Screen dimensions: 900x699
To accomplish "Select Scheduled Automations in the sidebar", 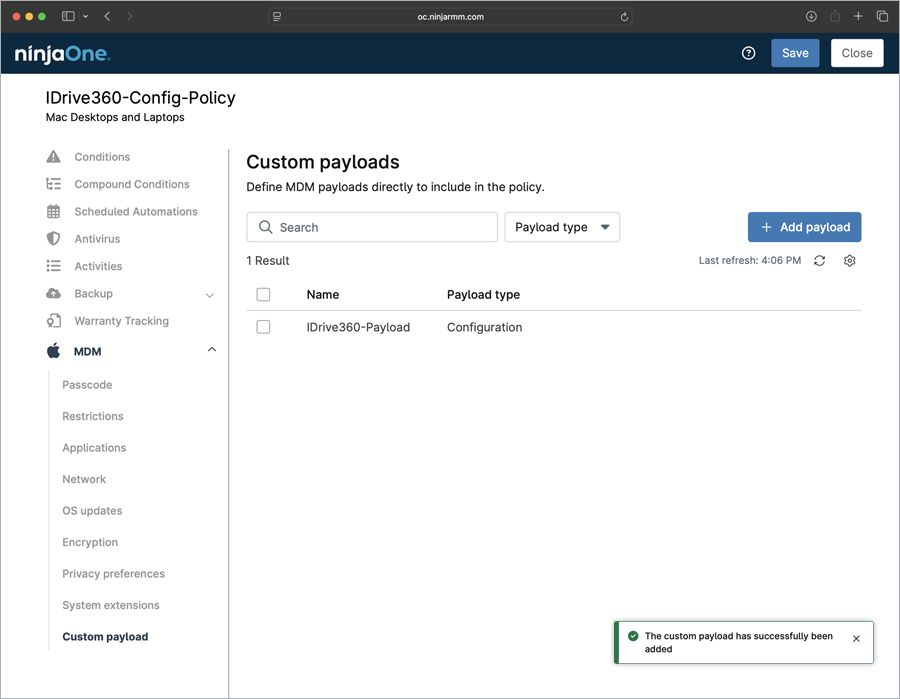I will coord(135,212).
